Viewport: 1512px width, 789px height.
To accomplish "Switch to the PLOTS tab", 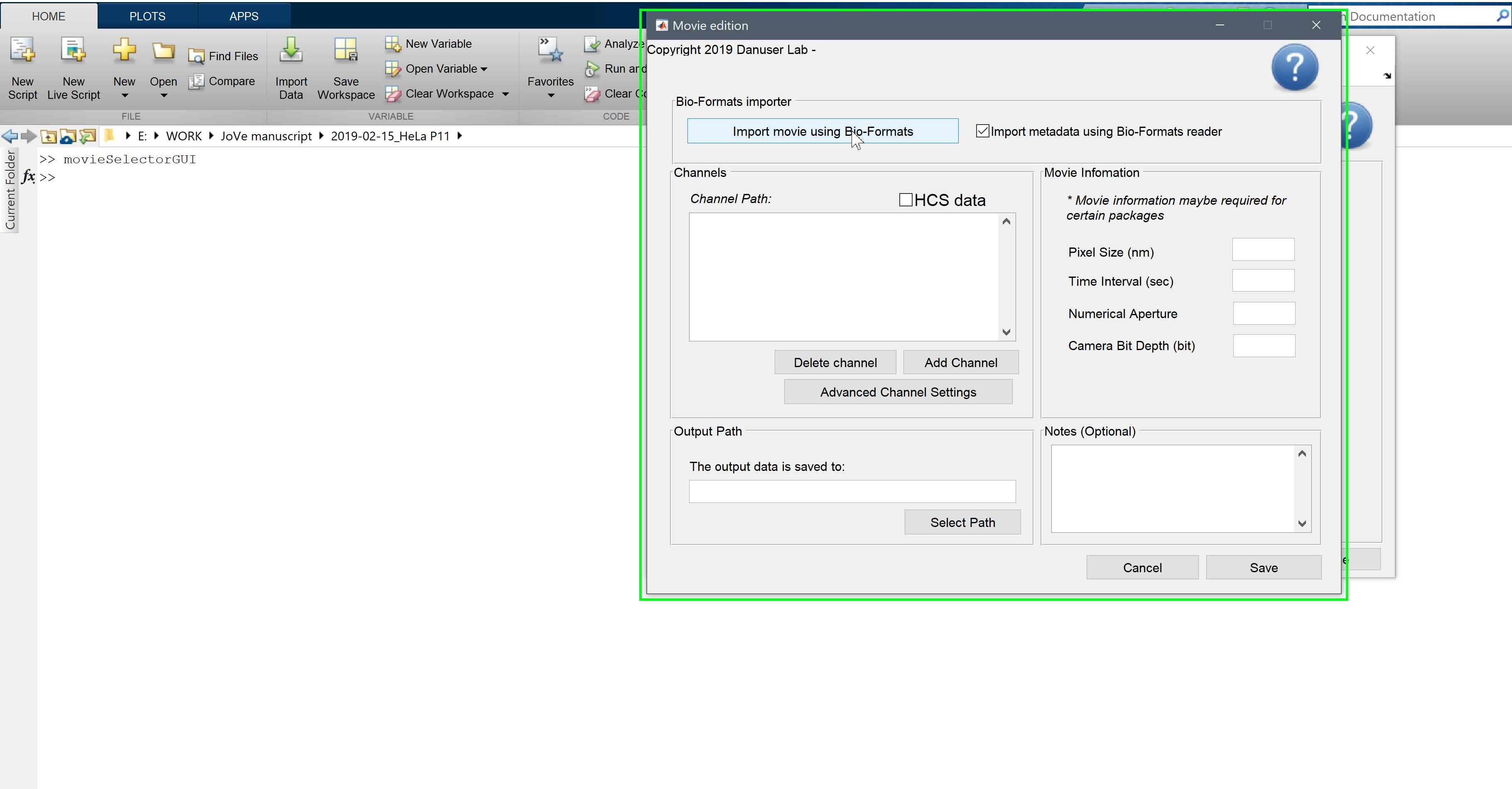I will click(x=147, y=17).
